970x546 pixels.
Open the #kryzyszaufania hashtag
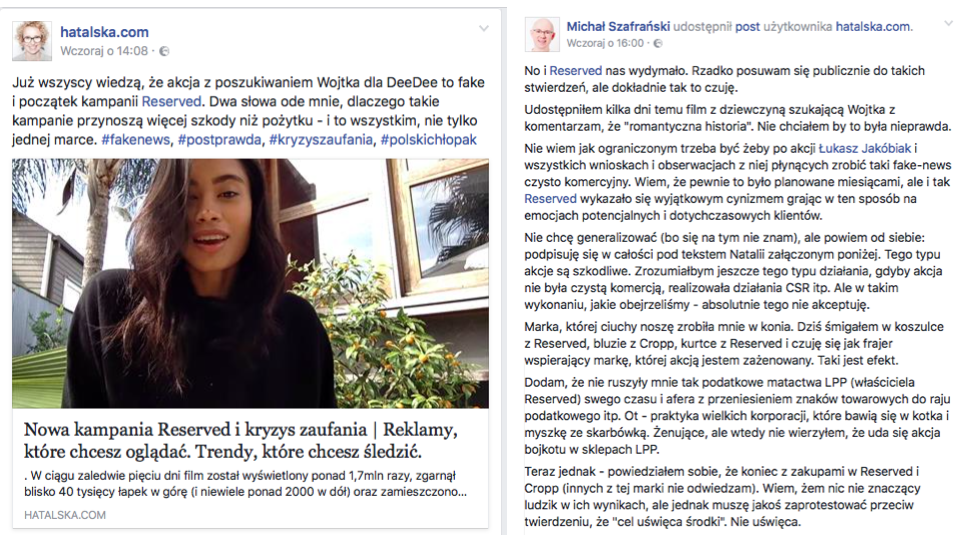click(x=321, y=140)
